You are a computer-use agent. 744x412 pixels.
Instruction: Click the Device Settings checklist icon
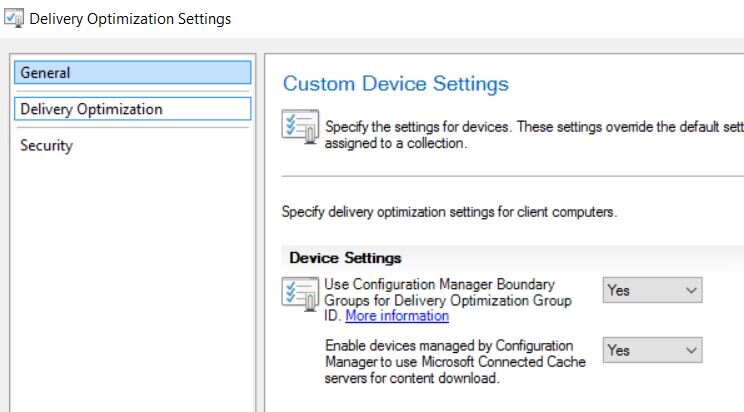tap(300, 294)
